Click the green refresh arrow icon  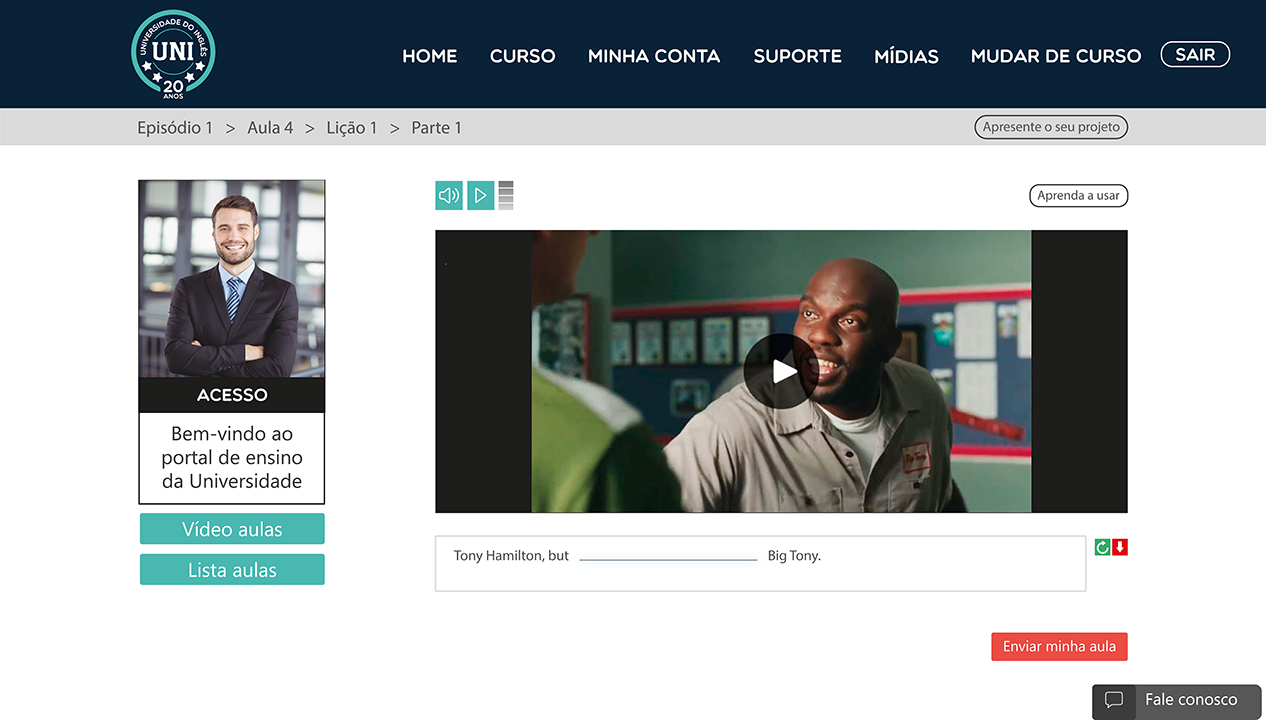point(1103,547)
